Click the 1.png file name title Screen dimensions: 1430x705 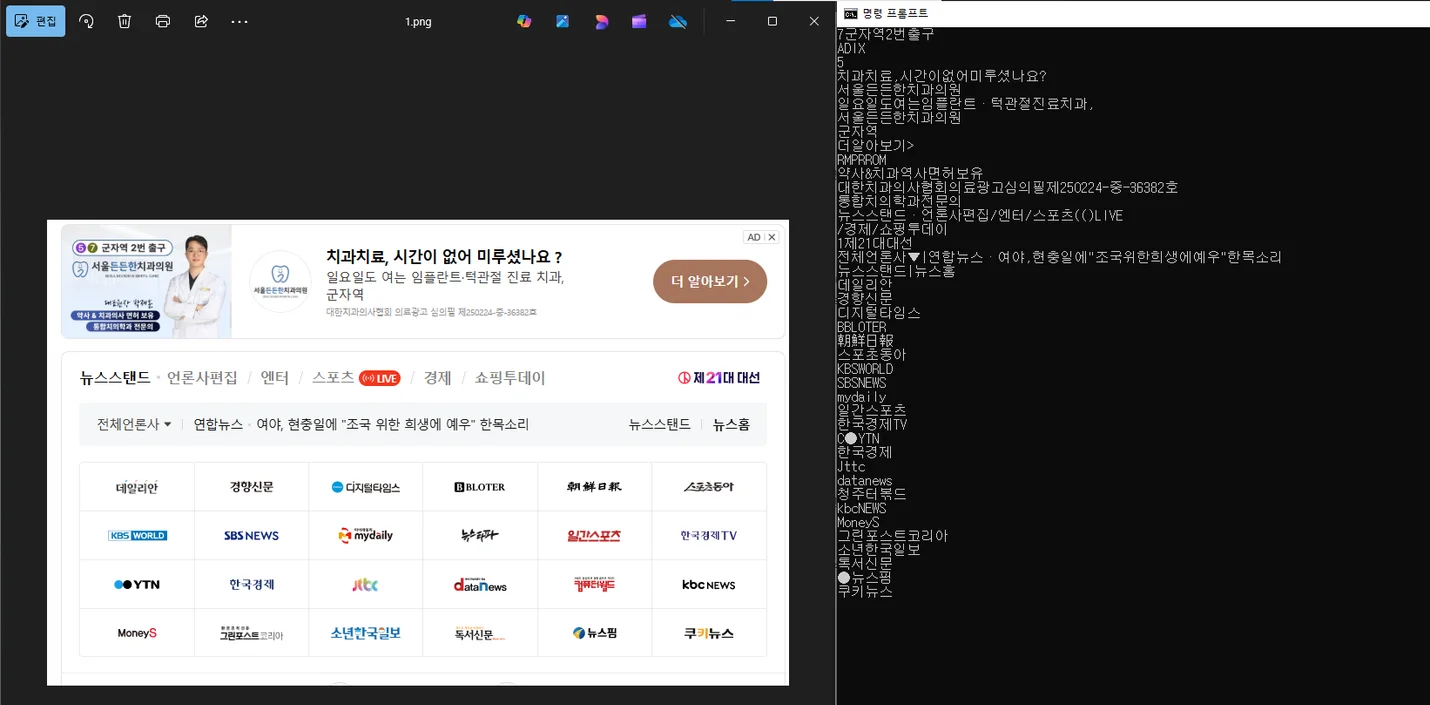[418, 21]
